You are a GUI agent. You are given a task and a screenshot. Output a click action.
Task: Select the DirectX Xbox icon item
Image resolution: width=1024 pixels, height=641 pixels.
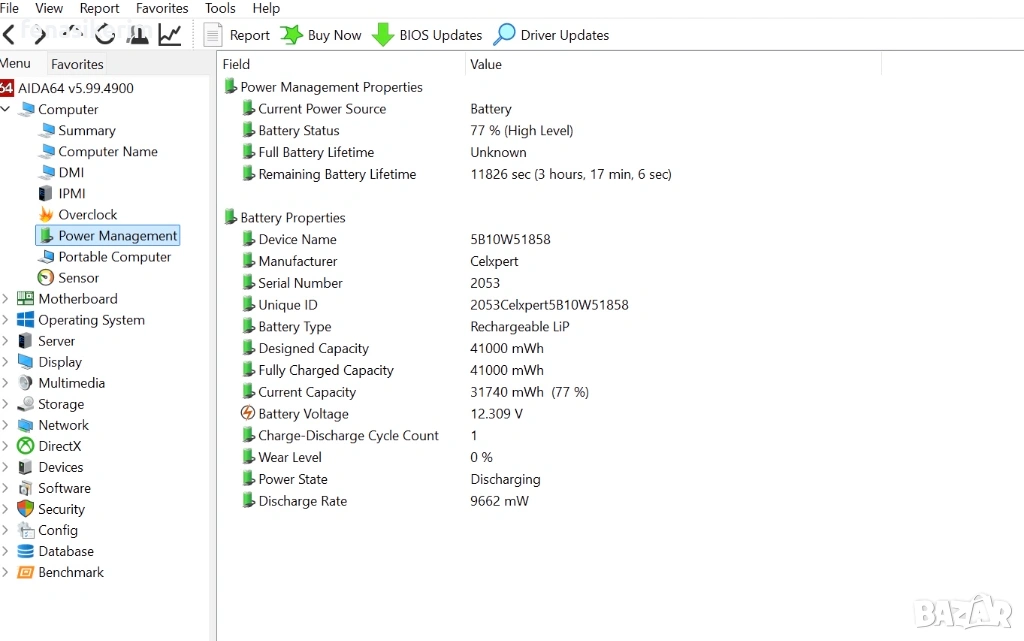[x=59, y=446]
